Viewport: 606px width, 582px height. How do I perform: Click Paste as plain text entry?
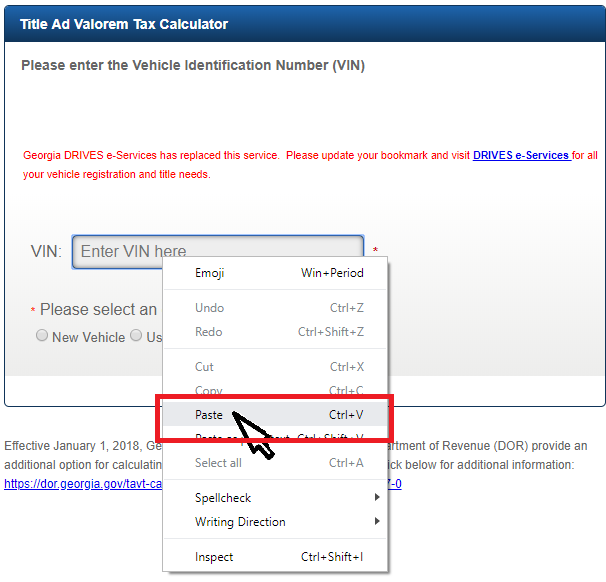tap(275, 437)
